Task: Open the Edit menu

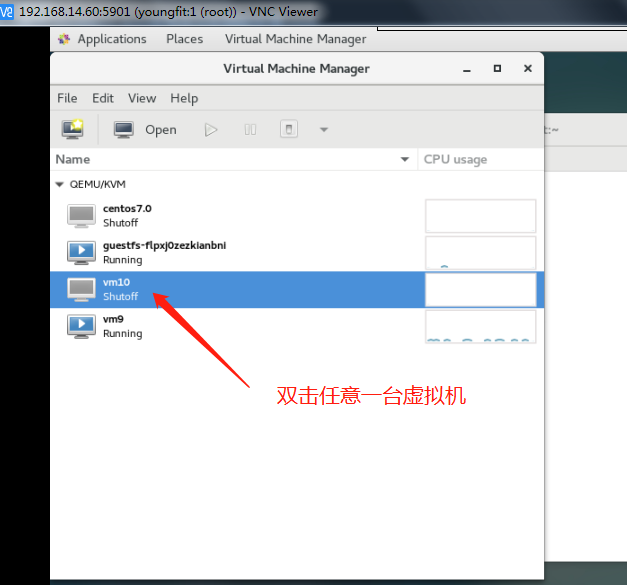Action: tap(103, 98)
